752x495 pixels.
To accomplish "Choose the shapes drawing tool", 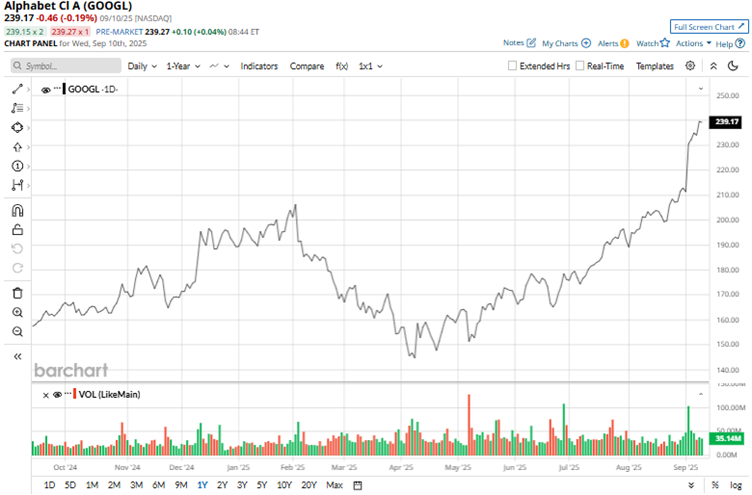I will pyautogui.click(x=17, y=128).
